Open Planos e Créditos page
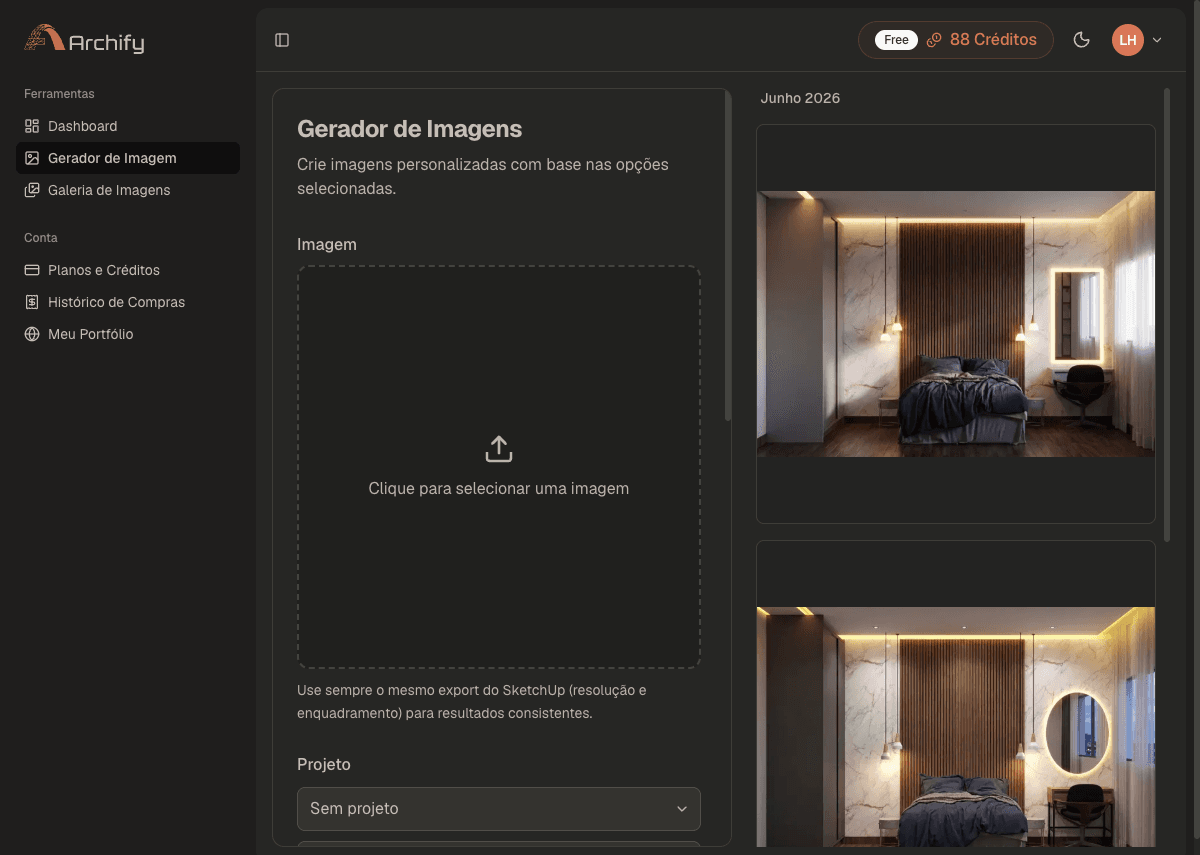 [128, 270]
